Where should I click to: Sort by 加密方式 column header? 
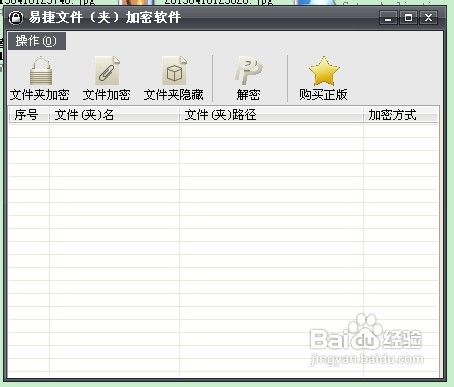401,115
